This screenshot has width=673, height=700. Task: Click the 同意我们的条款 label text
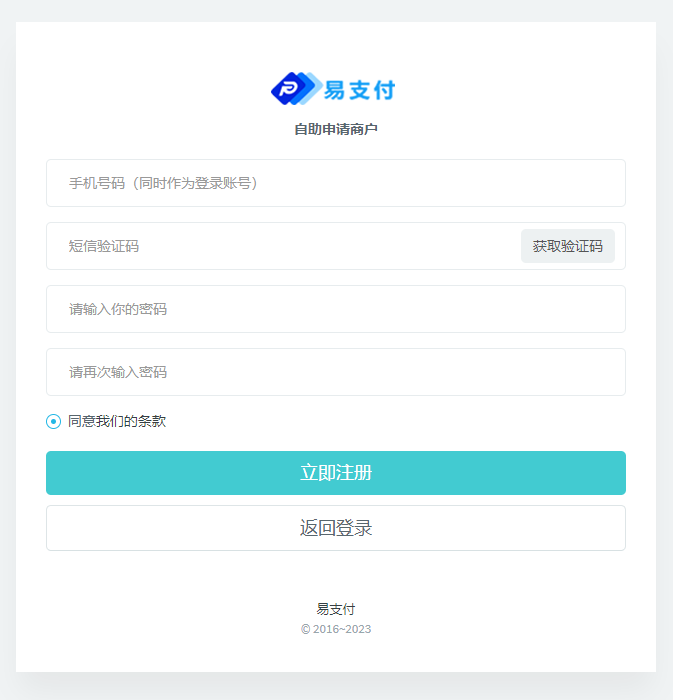tap(117, 422)
